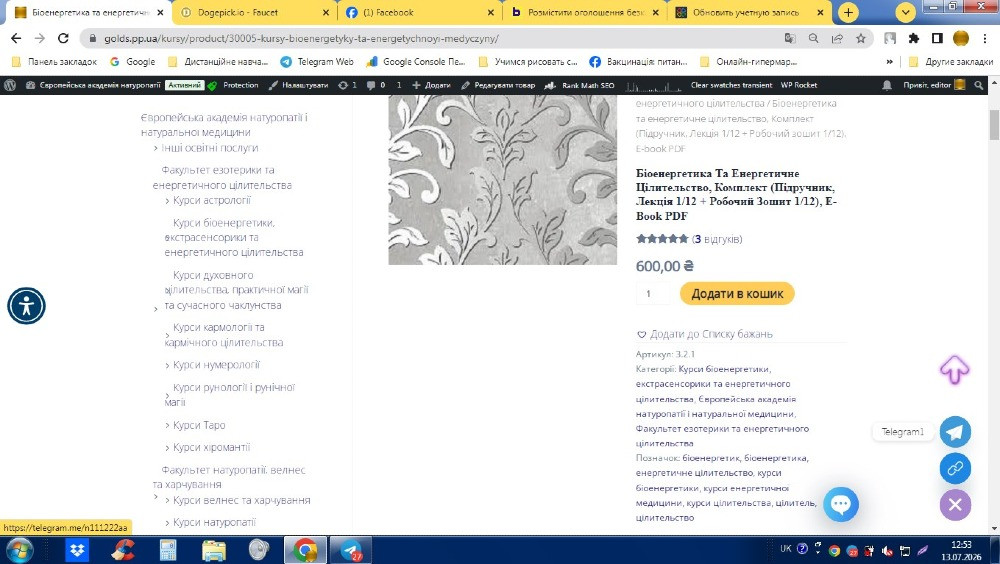The height and width of the screenshot is (564, 1000).
Task: Open the browser side panel icon
Action: coord(937,38)
